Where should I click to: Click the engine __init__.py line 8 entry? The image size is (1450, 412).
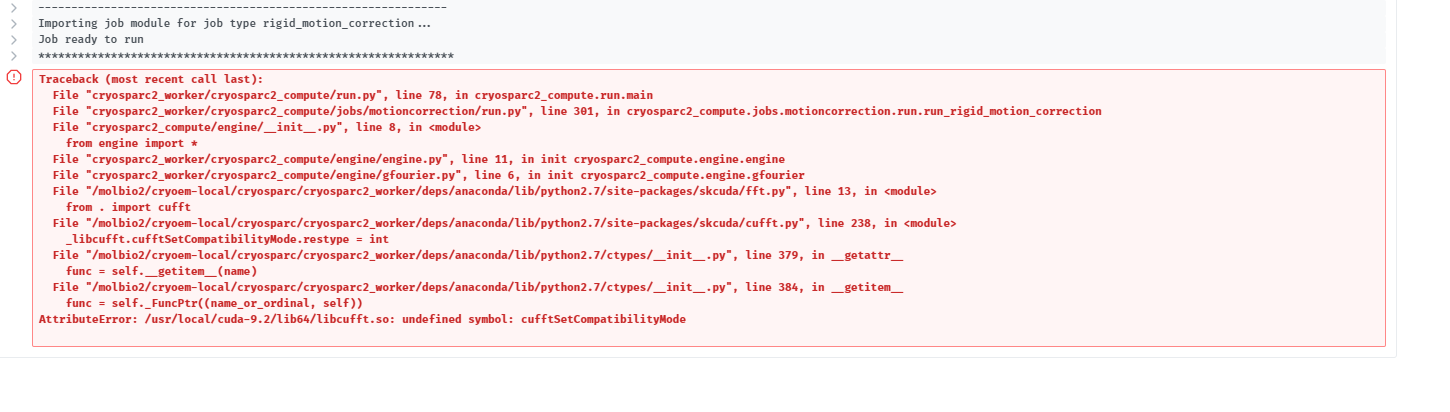(x=267, y=127)
